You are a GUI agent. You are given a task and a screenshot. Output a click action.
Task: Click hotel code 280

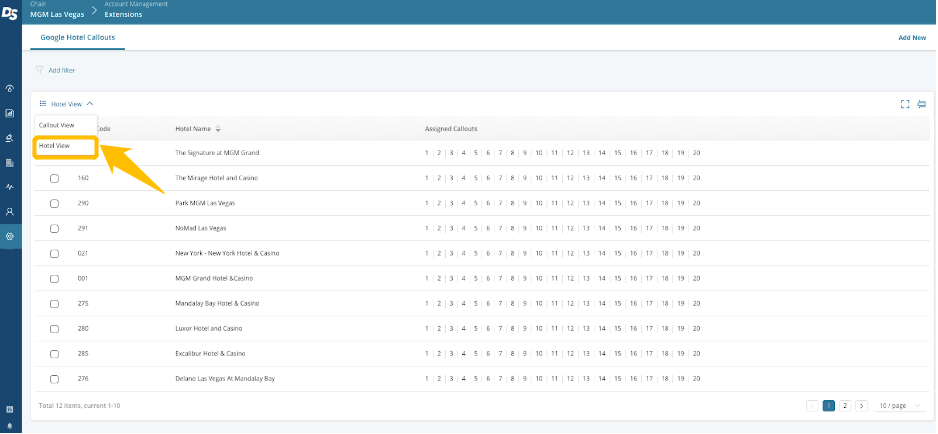[x=83, y=329]
